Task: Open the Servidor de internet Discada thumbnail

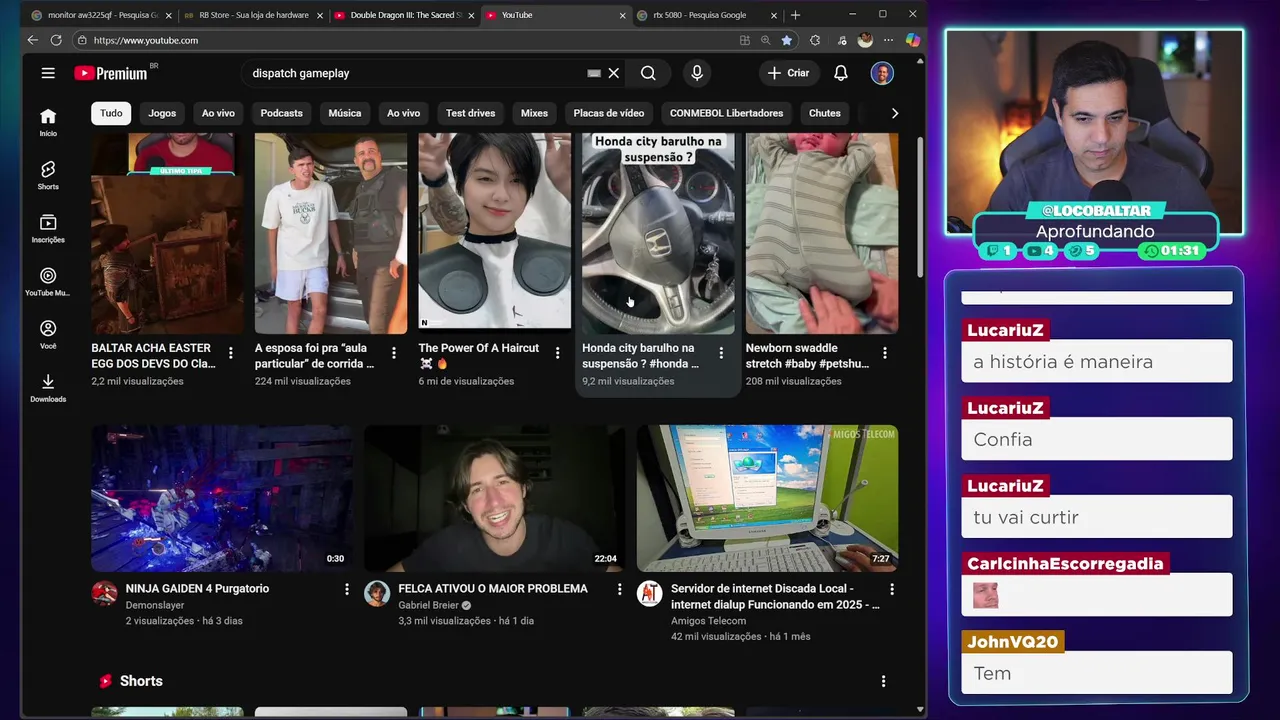Action: (x=767, y=498)
